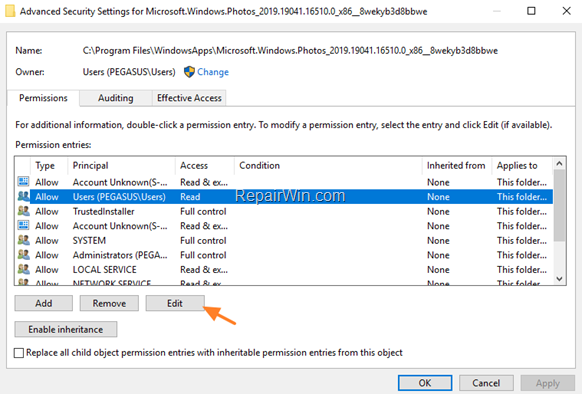Click the Remove button
582x394 pixels.
coord(109,303)
